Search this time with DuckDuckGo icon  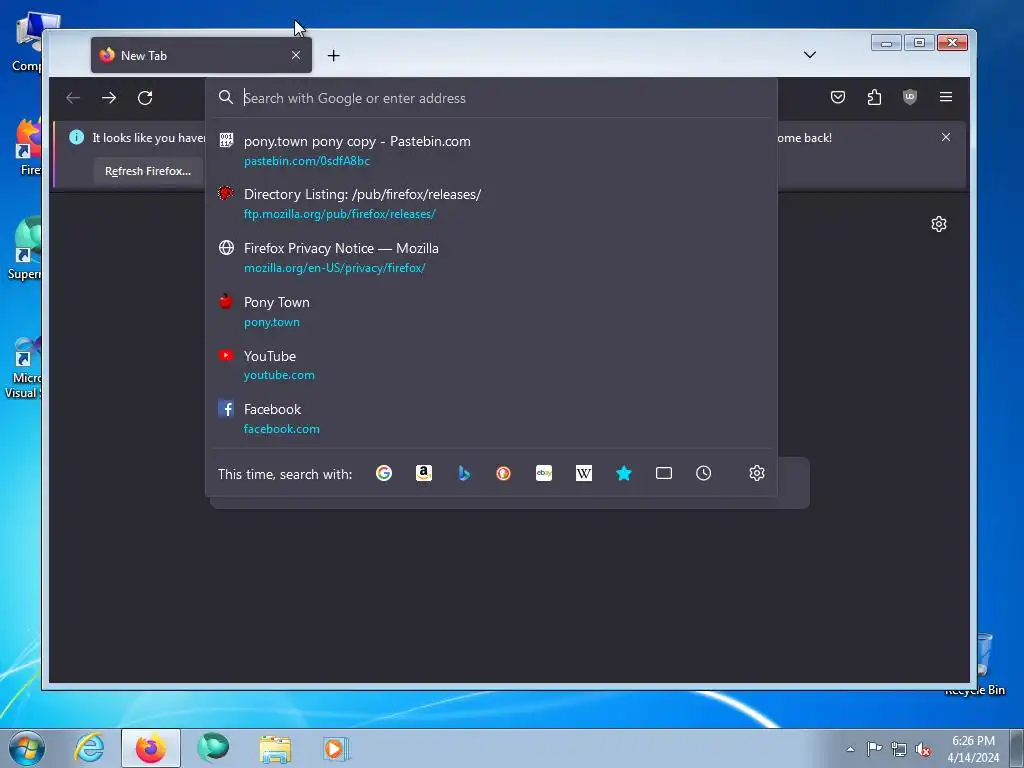click(x=504, y=473)
